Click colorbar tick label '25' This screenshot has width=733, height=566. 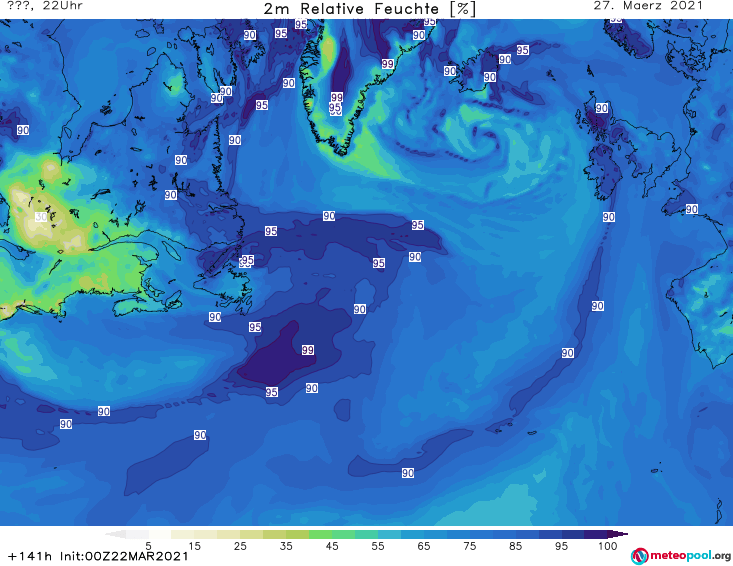[240, 546]
